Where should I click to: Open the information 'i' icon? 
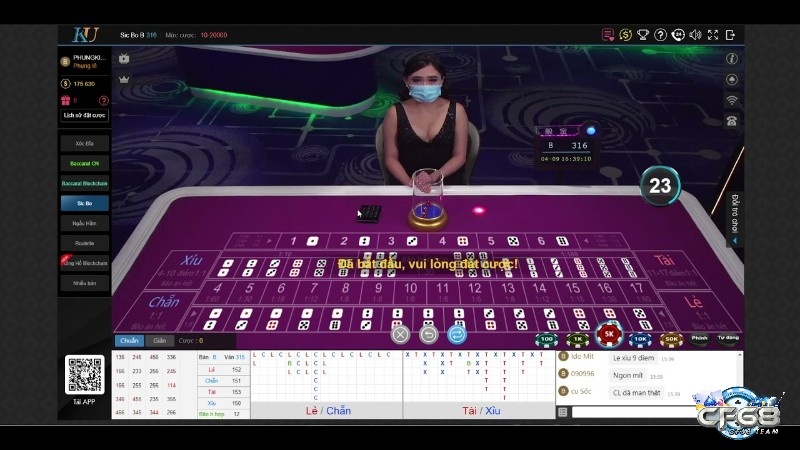[x=732, y=59]
